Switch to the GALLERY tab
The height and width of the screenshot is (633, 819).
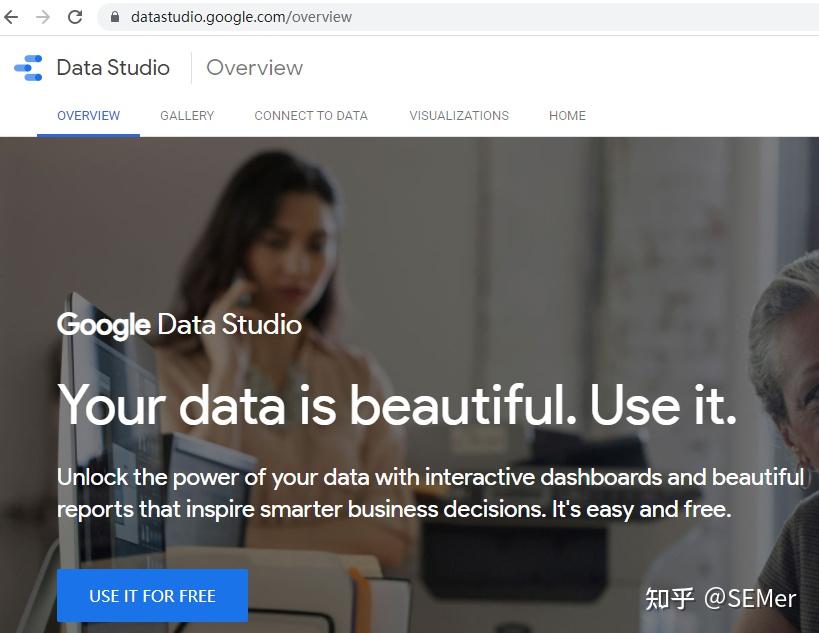pos(186,115)
